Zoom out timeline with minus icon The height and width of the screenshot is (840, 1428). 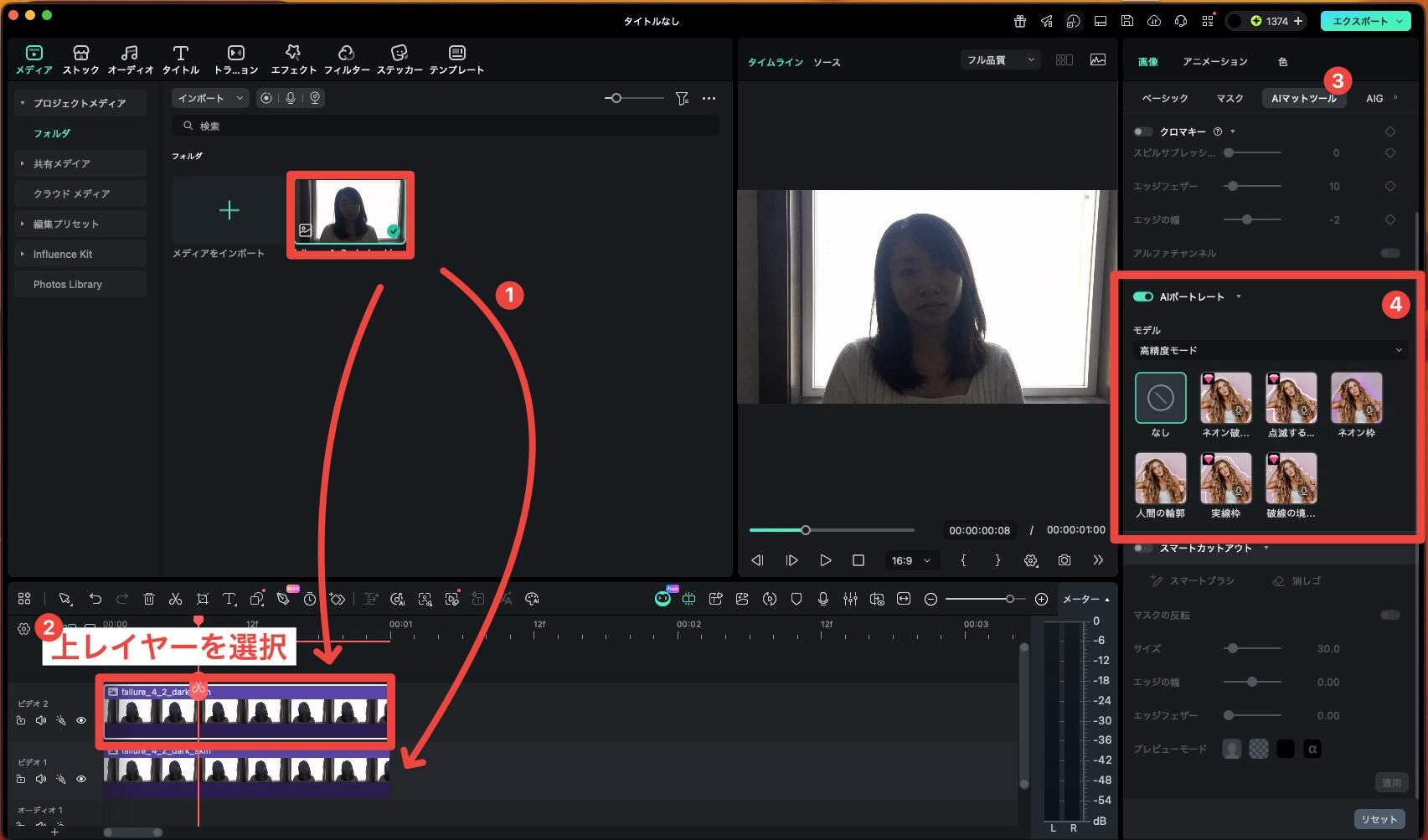pos(931,599)
